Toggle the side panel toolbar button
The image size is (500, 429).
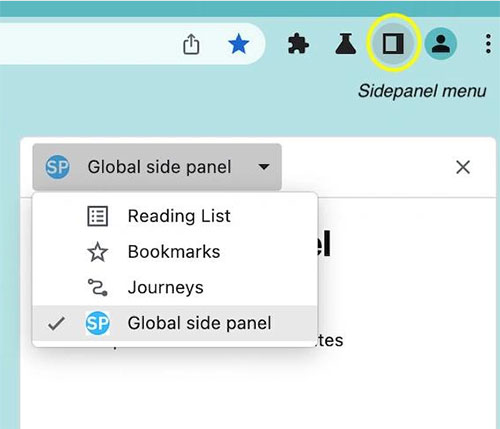393,44
